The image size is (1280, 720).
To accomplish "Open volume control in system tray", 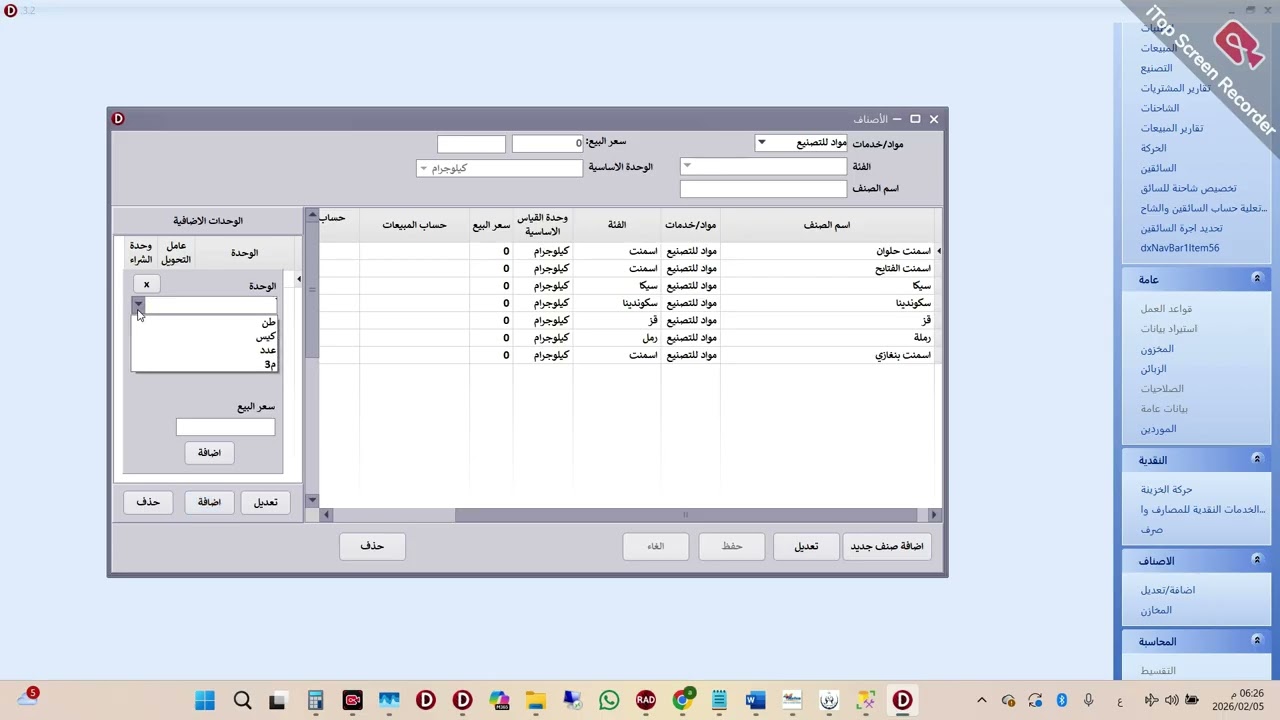I will (x=1171, y=701).
